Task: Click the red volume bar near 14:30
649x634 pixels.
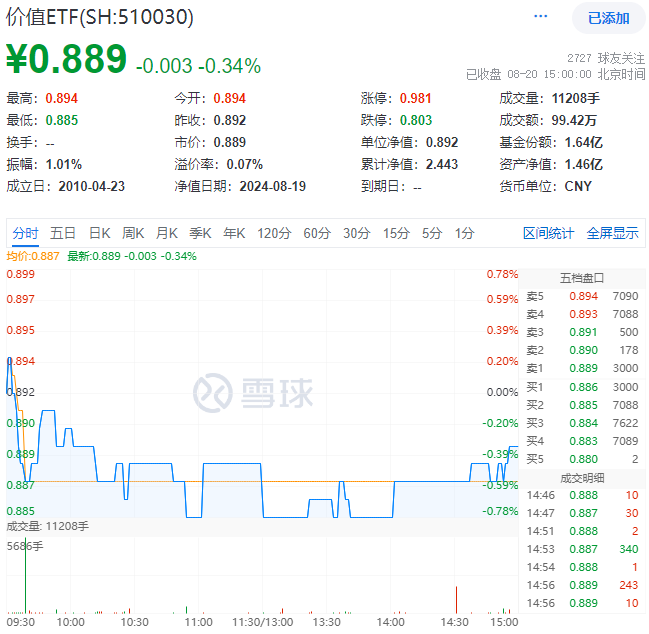Action: (456, 599)
